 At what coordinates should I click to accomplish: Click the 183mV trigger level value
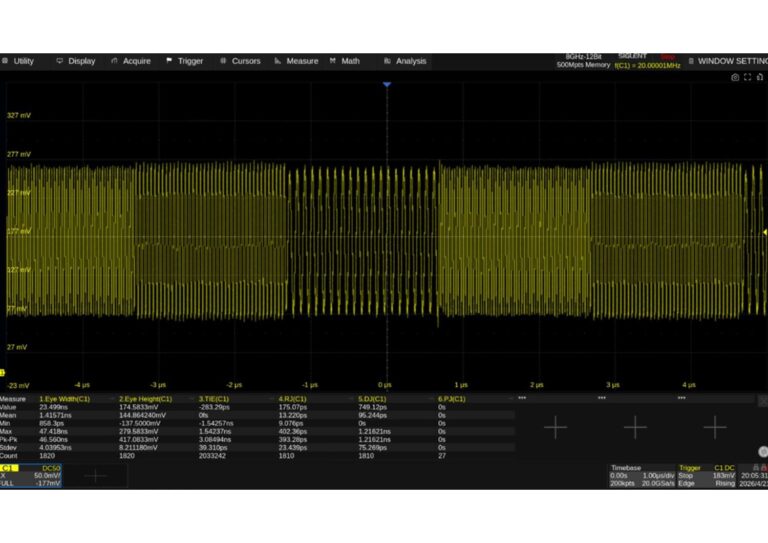coord(724,476)
